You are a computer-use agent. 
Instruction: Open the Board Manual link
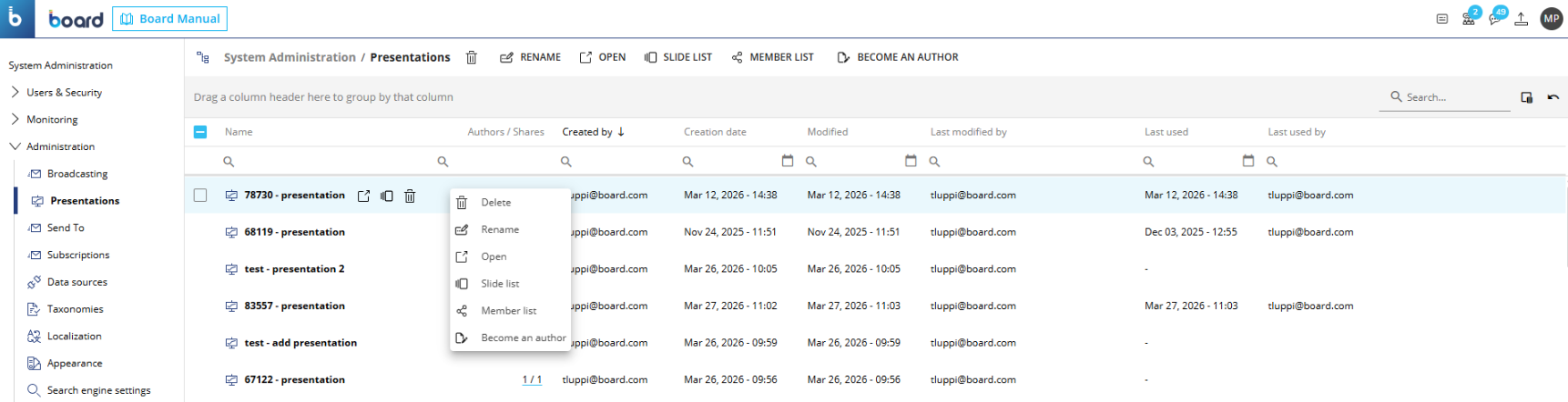(x=169, y=19)
